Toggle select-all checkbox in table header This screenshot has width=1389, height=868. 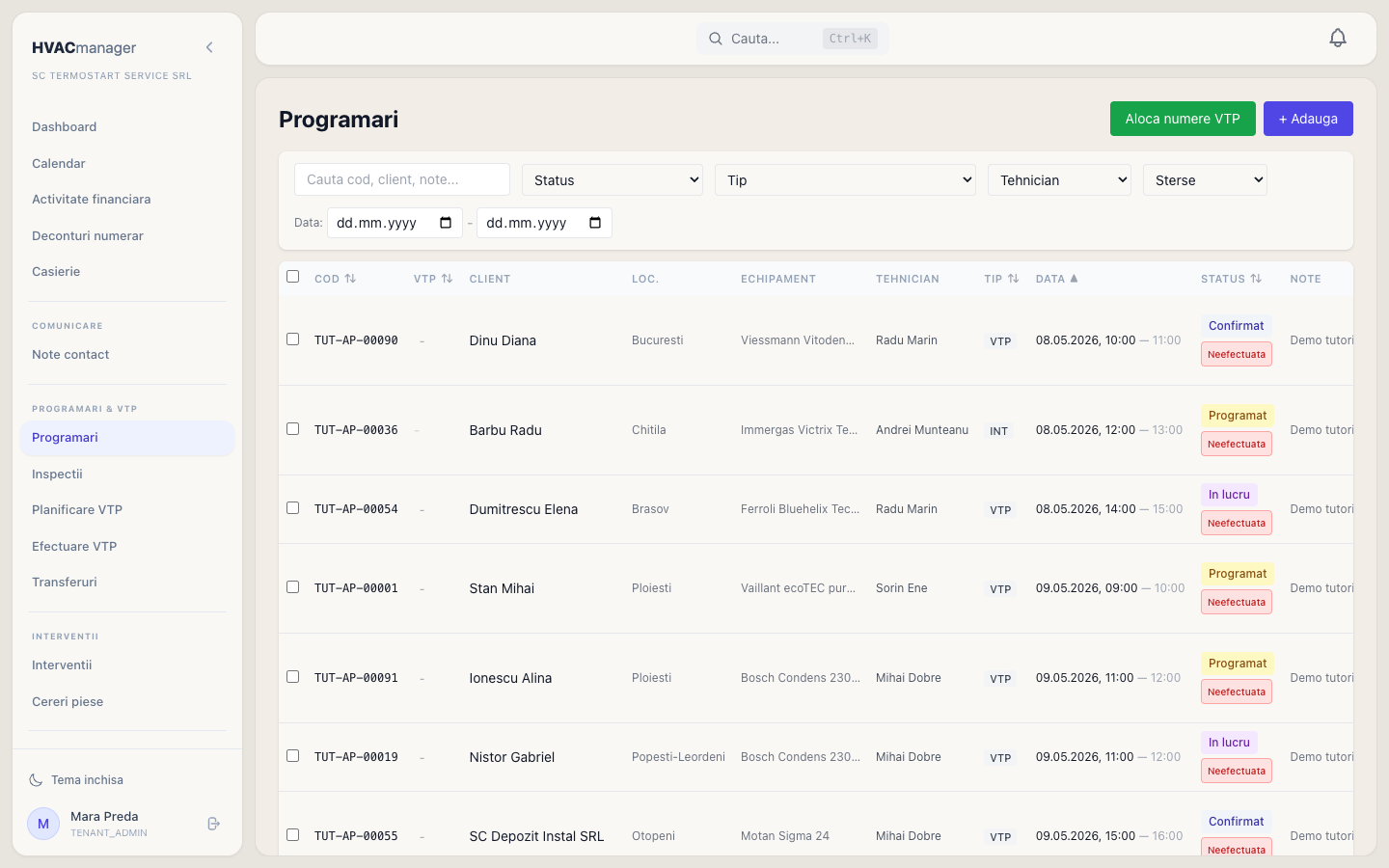click(x=292, y=277)
